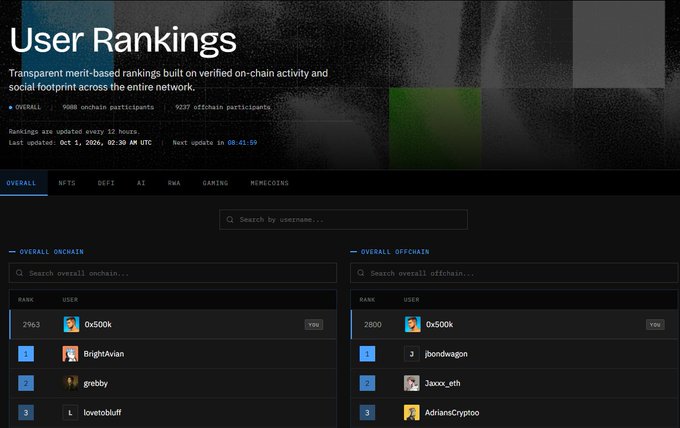Click YOU badge in offchain 0x500k row

pyautogui.click(x=655, y=325)
